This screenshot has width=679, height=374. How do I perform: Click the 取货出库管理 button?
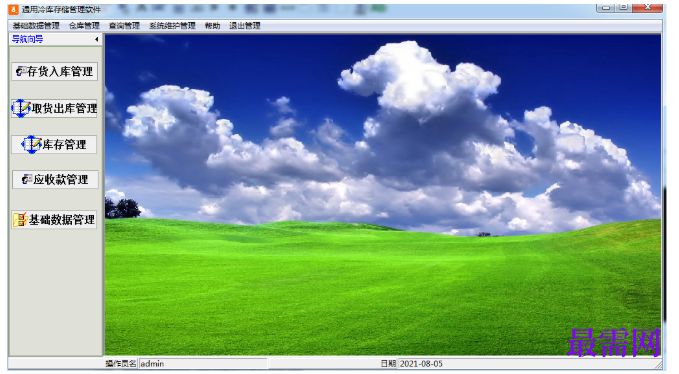tap(55, 108)
